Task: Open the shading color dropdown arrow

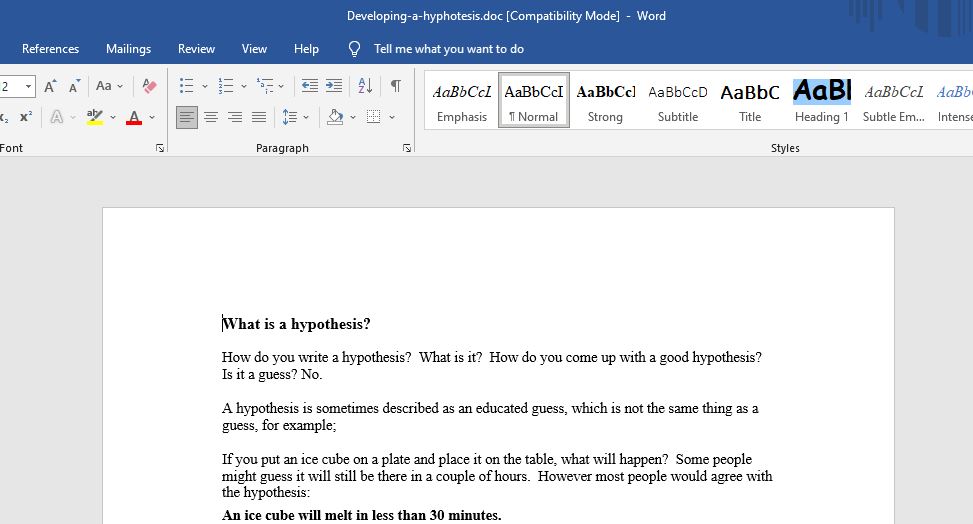Action: [353, 117]
